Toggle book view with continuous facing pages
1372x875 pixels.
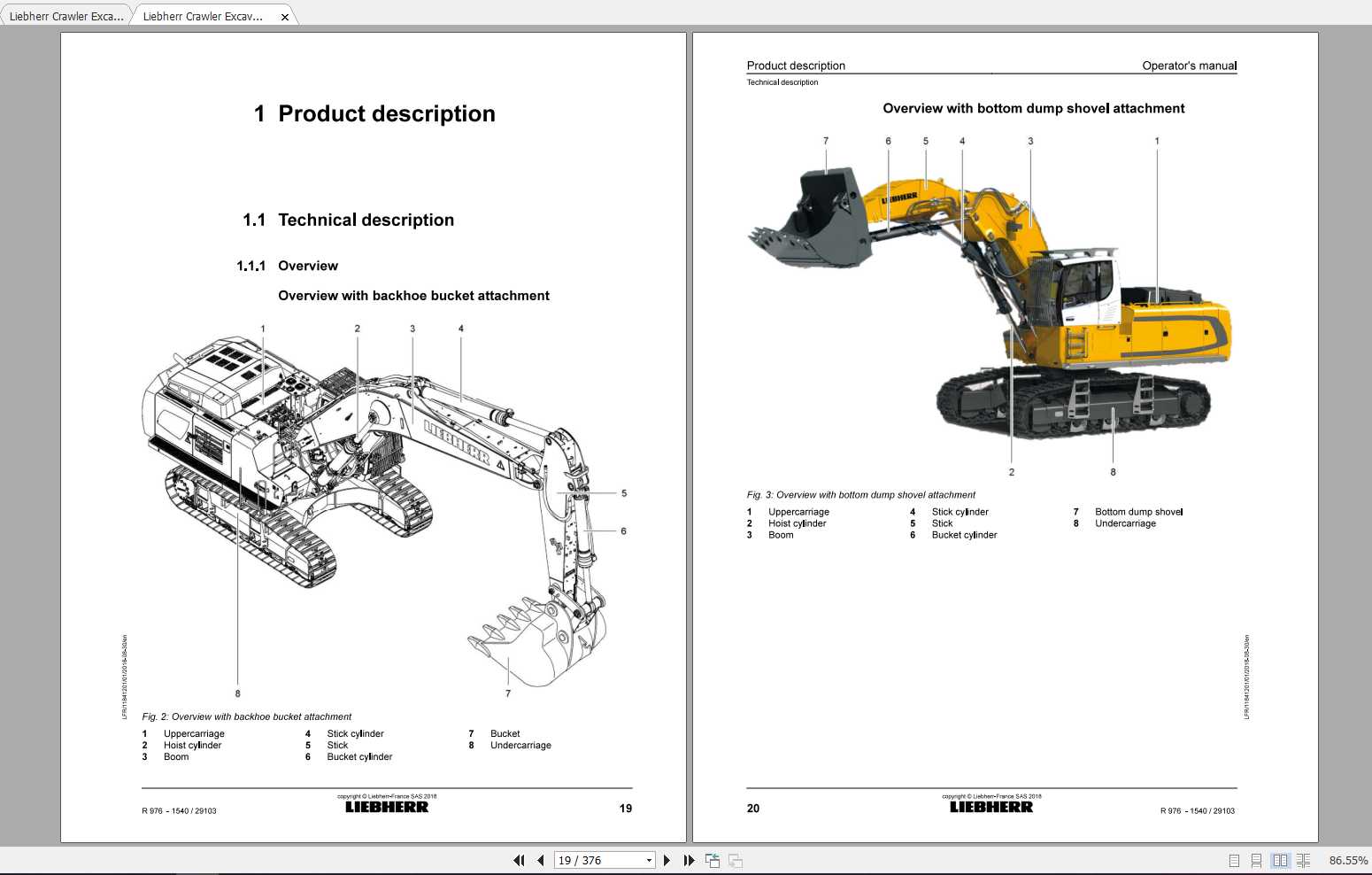(1304, 860)
